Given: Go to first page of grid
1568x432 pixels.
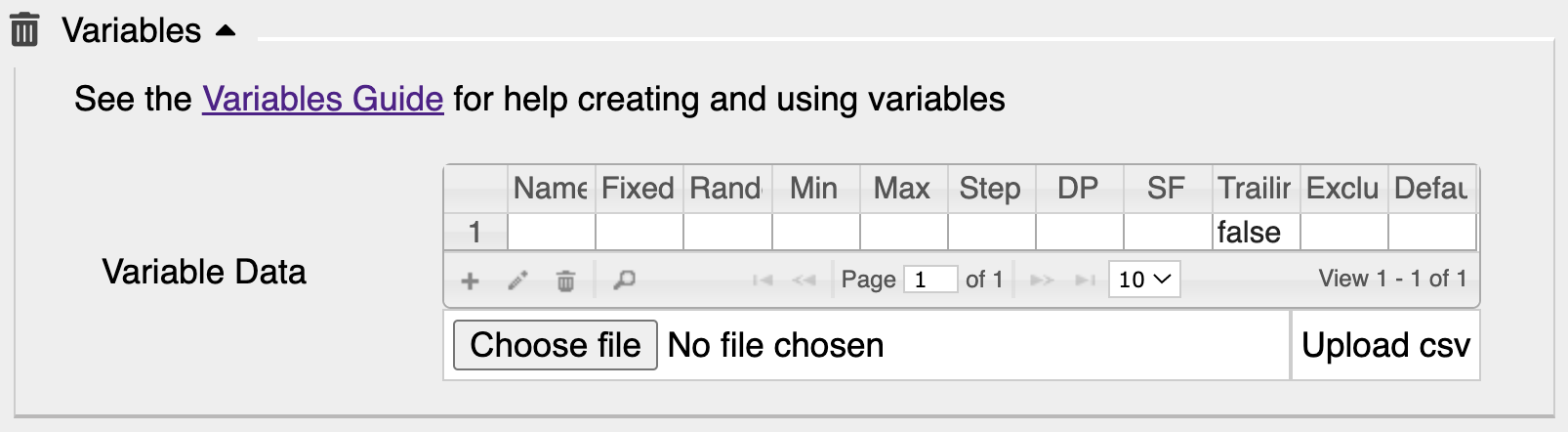Looking at the screenshot, I should pyautogui.click(x=763, y=281).
